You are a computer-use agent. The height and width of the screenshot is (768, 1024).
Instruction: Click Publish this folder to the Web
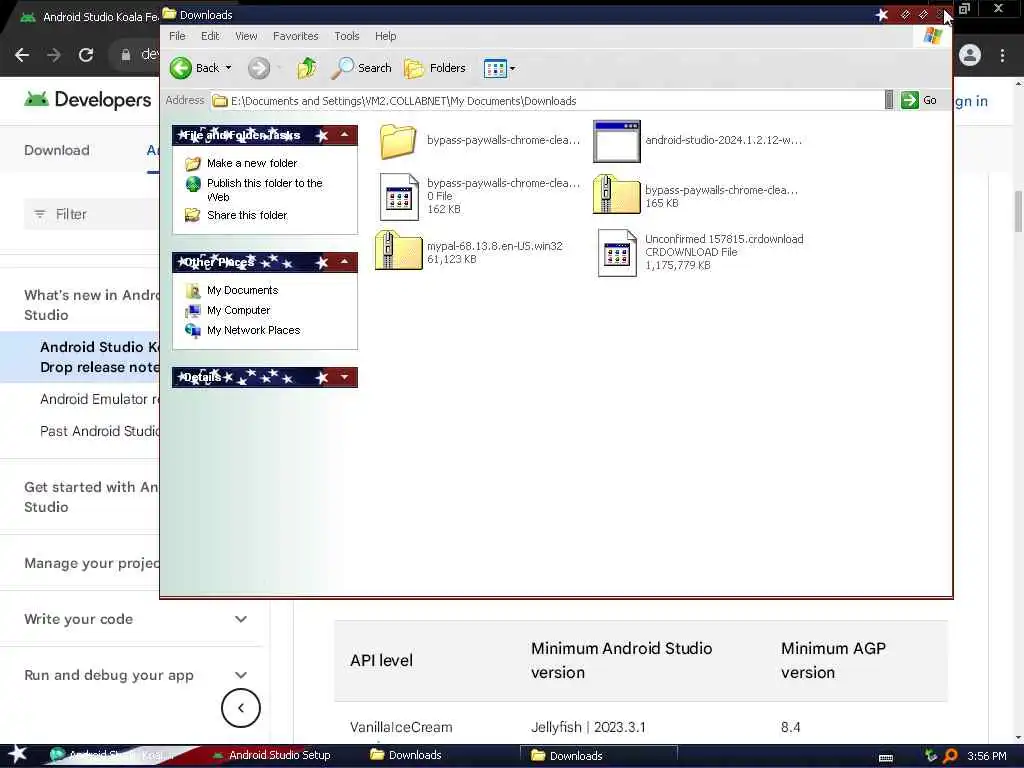[264, 189]
